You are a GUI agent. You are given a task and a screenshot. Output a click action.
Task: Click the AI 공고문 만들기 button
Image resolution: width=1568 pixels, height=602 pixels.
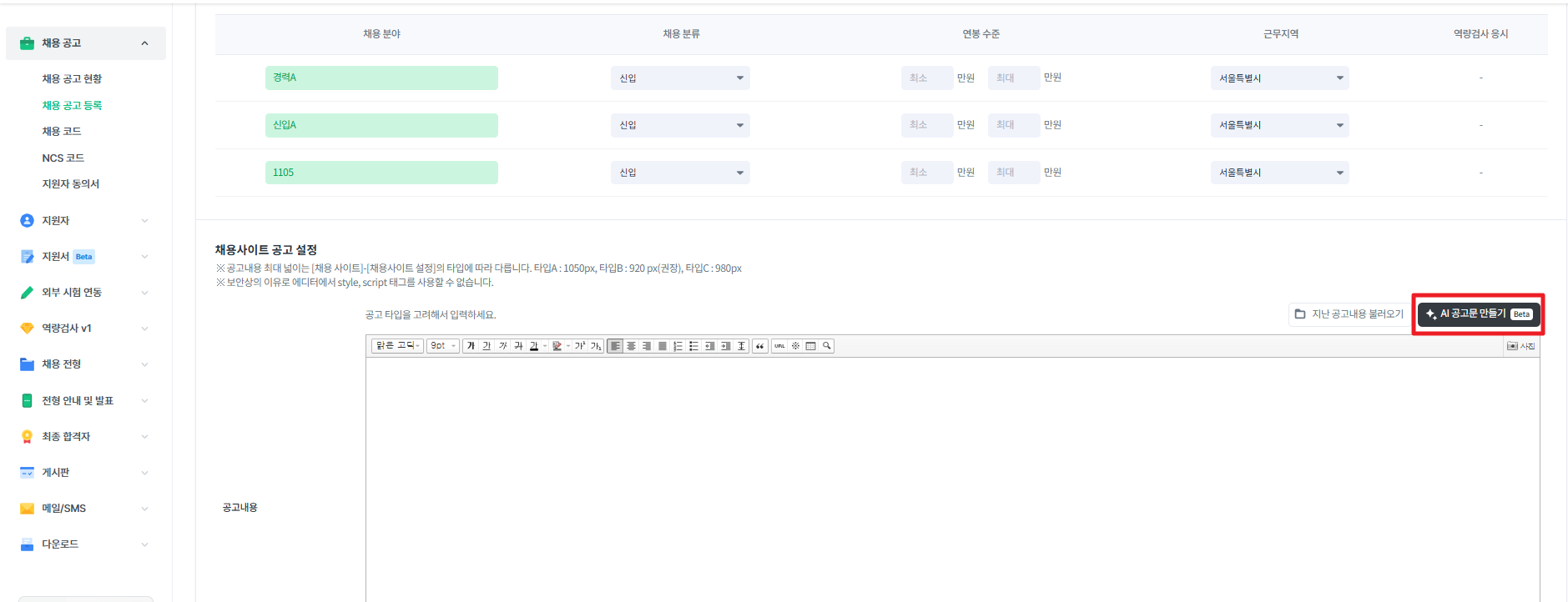click(1478, 314)
